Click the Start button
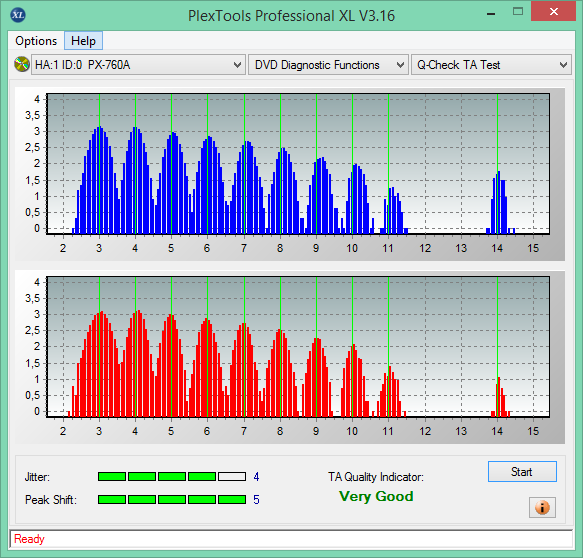The height and width of the screenshot is (558, 583). coord(522,472)
